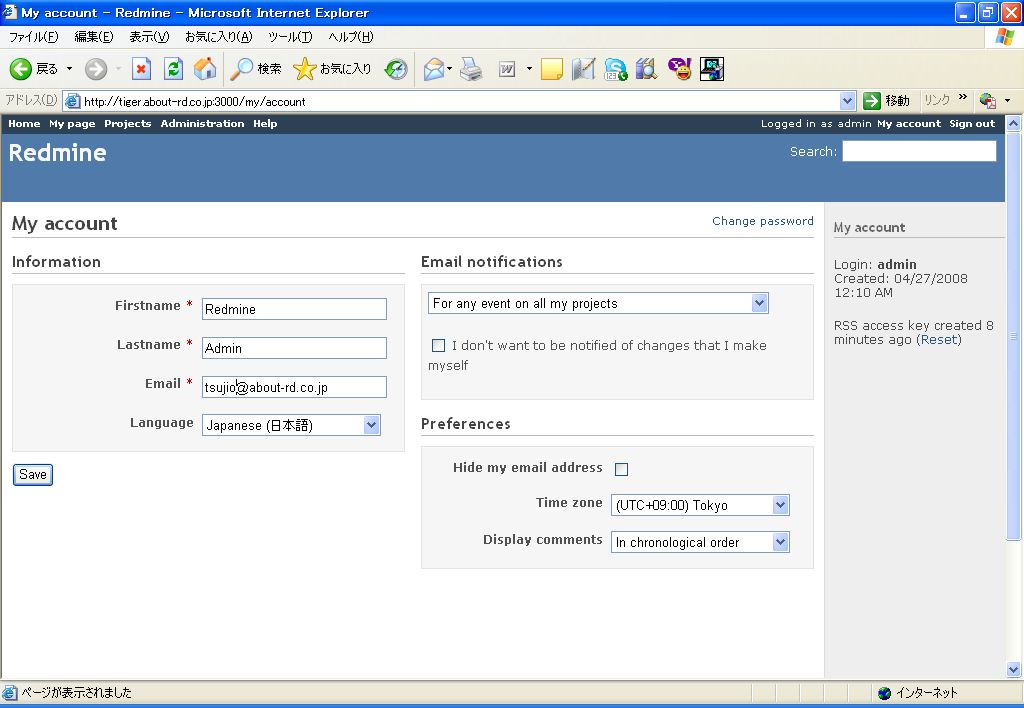Screen dimensions: 1024x708
Task: Open the 編集(E) menu
Action: tap(93, 37)
